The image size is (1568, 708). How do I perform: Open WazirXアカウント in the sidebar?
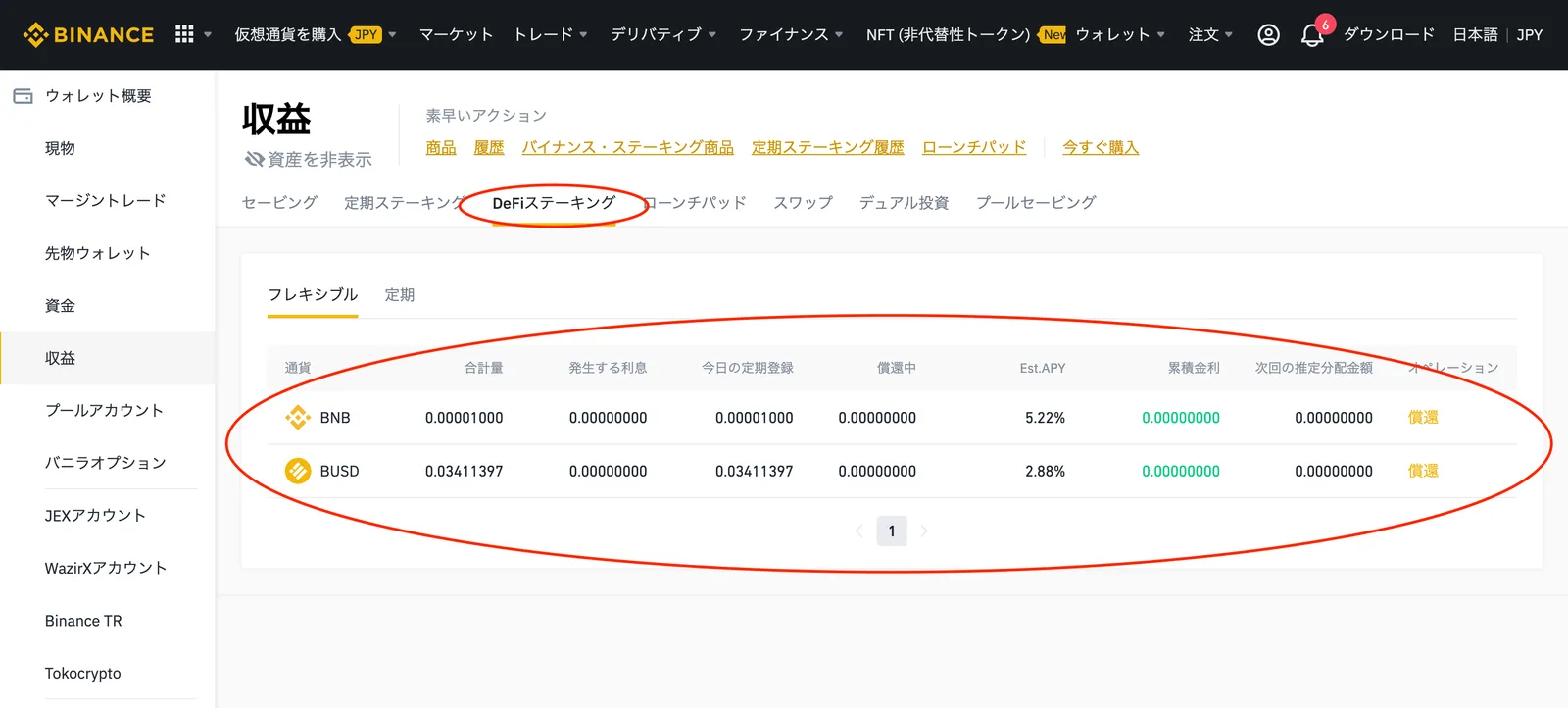tap(108, 568)
